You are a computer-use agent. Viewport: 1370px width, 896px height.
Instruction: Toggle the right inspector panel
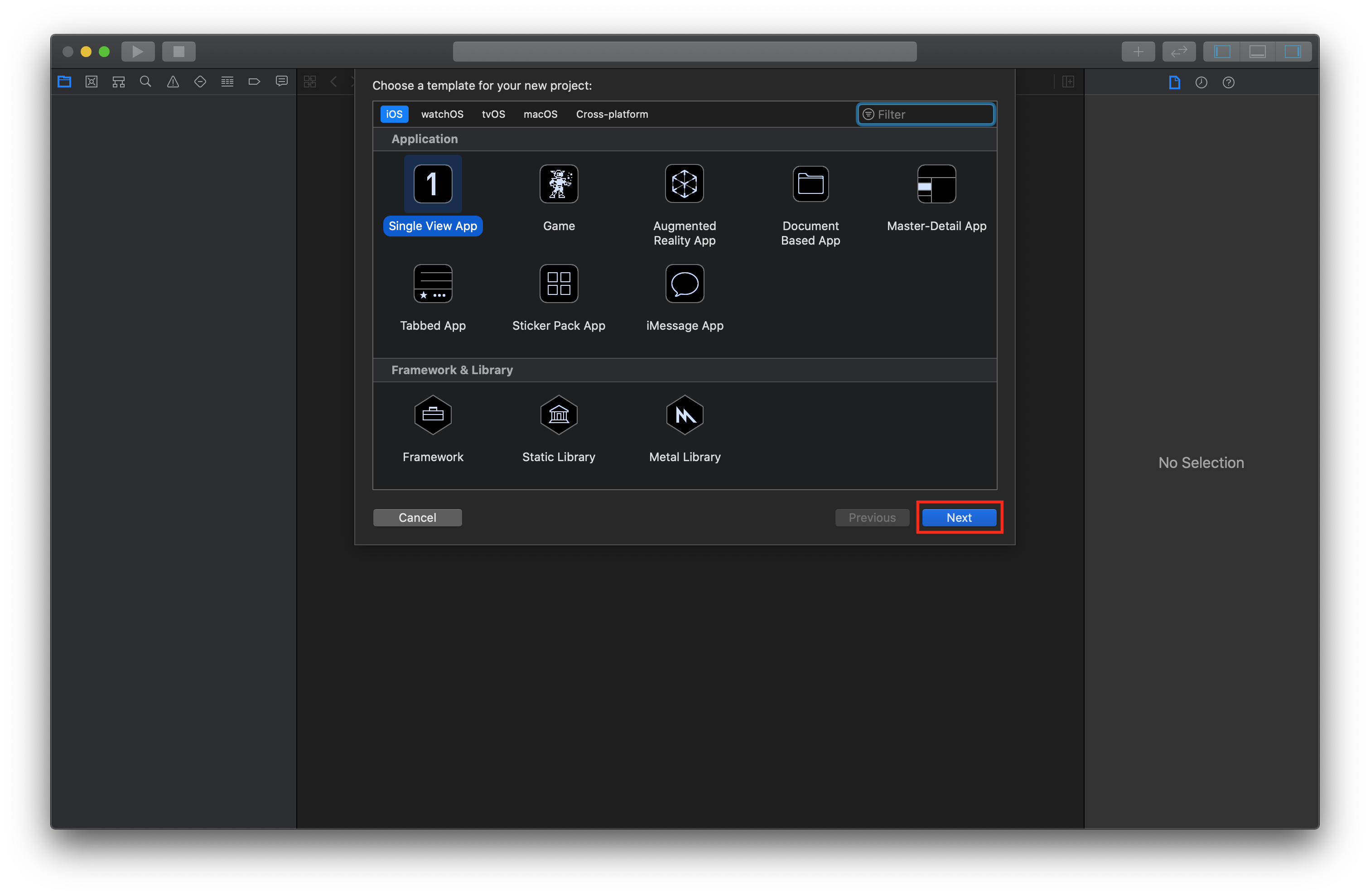(x=1293, y=52)
